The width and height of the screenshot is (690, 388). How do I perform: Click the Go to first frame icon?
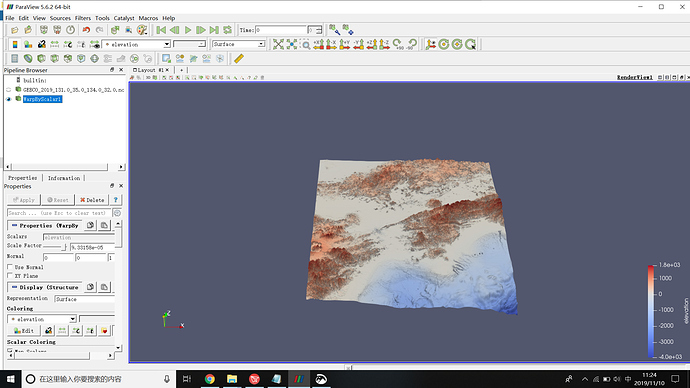(161, 30)
